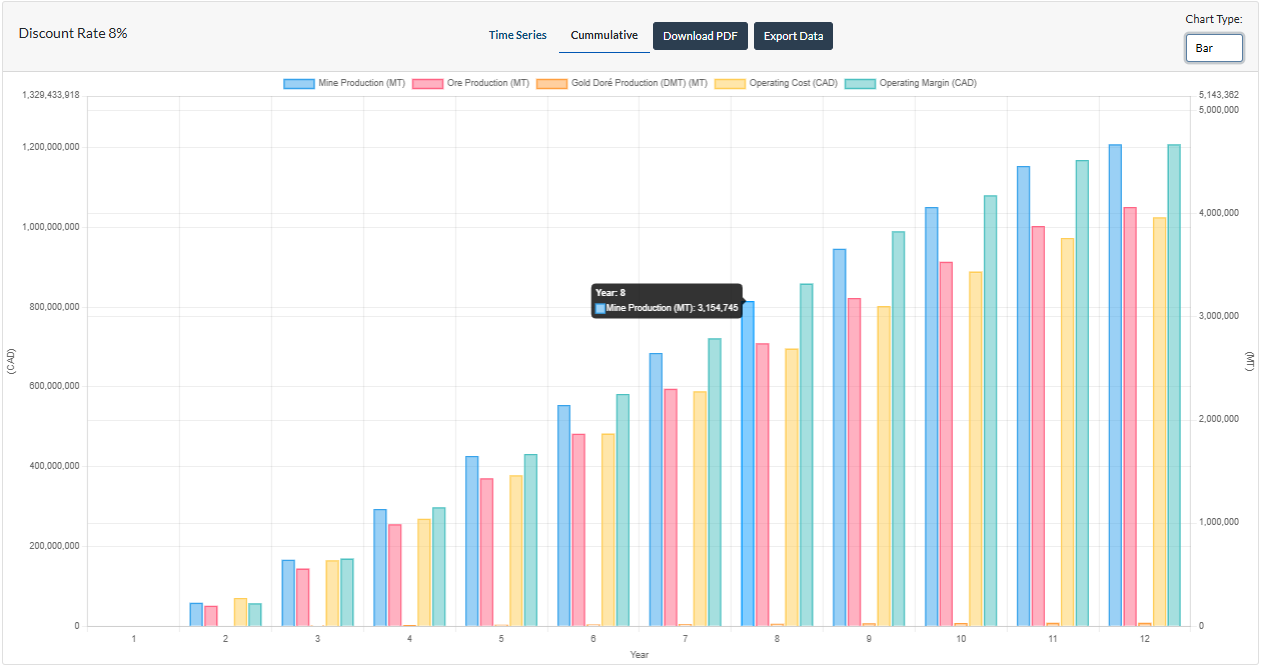Open the Chart Type dropdown
The width and height of the screenshot is (1262, 668).
click(x=1214, y=48)
